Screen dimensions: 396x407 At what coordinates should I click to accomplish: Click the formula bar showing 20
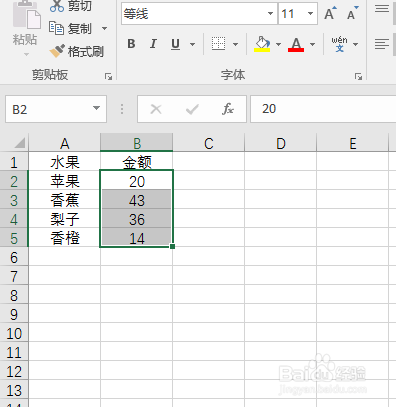pos(323,109)
